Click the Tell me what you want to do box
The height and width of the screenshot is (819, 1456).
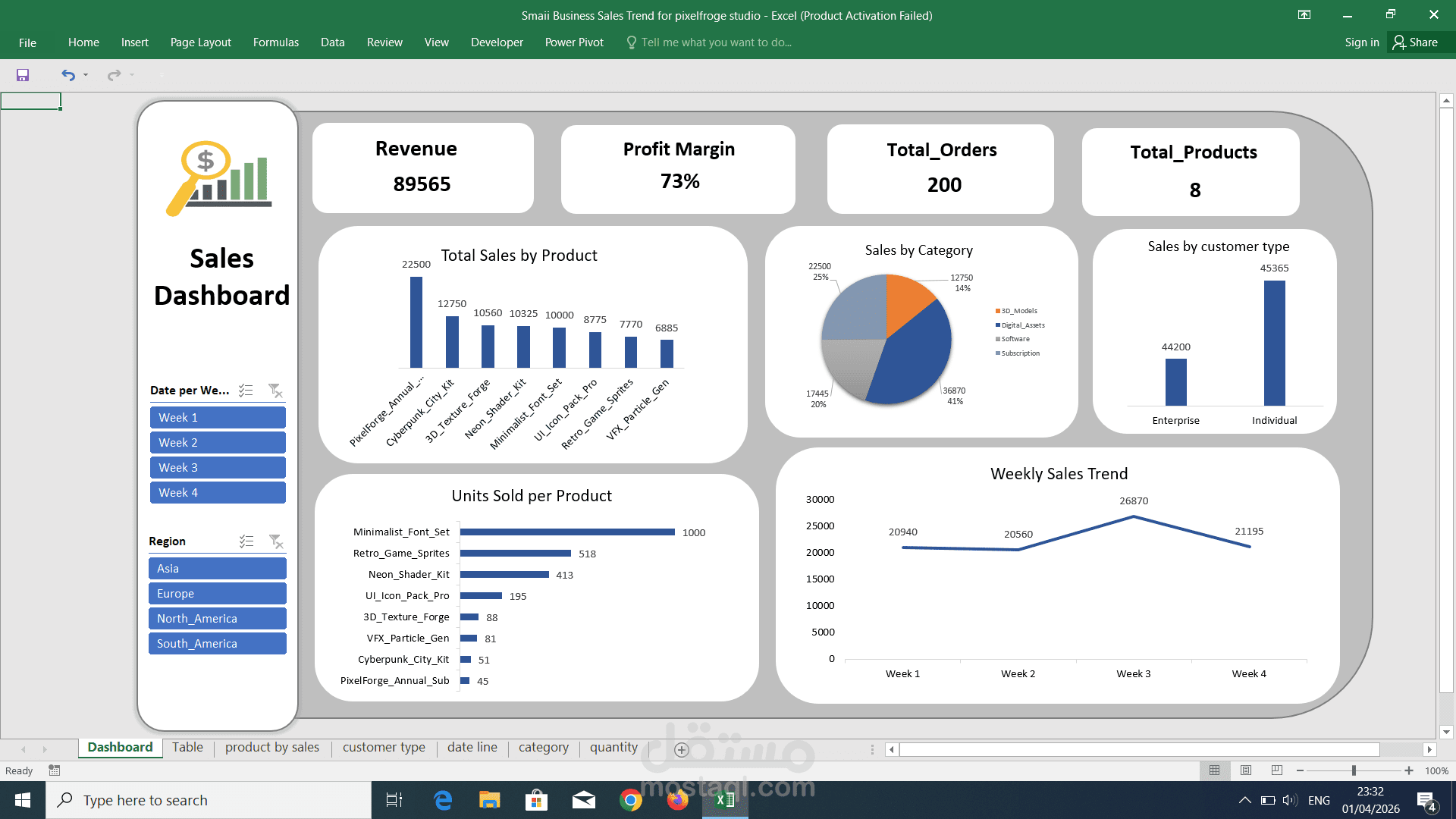click(x=709, y=42)
